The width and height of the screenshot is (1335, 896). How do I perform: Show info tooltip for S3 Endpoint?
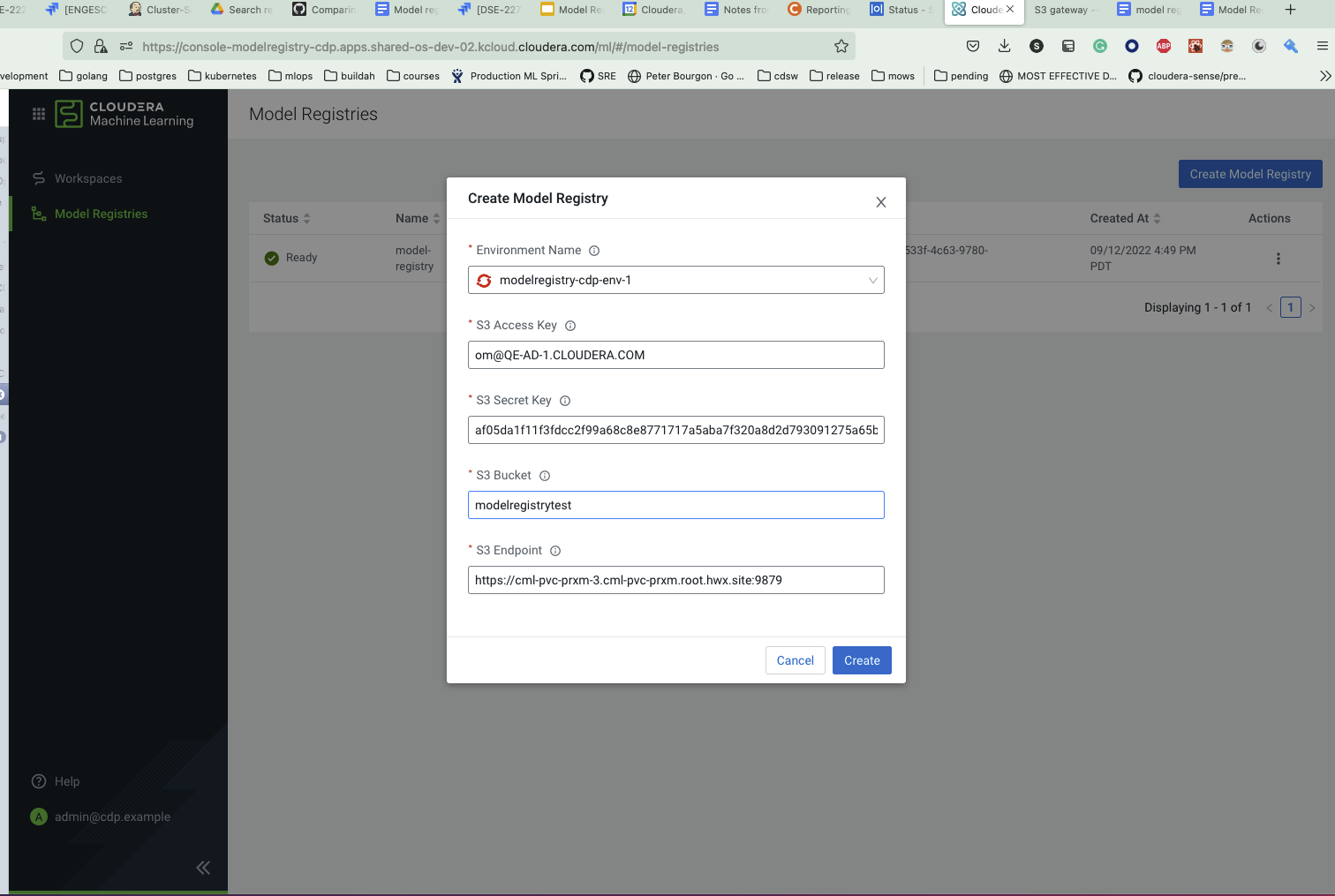pos(555,551)
